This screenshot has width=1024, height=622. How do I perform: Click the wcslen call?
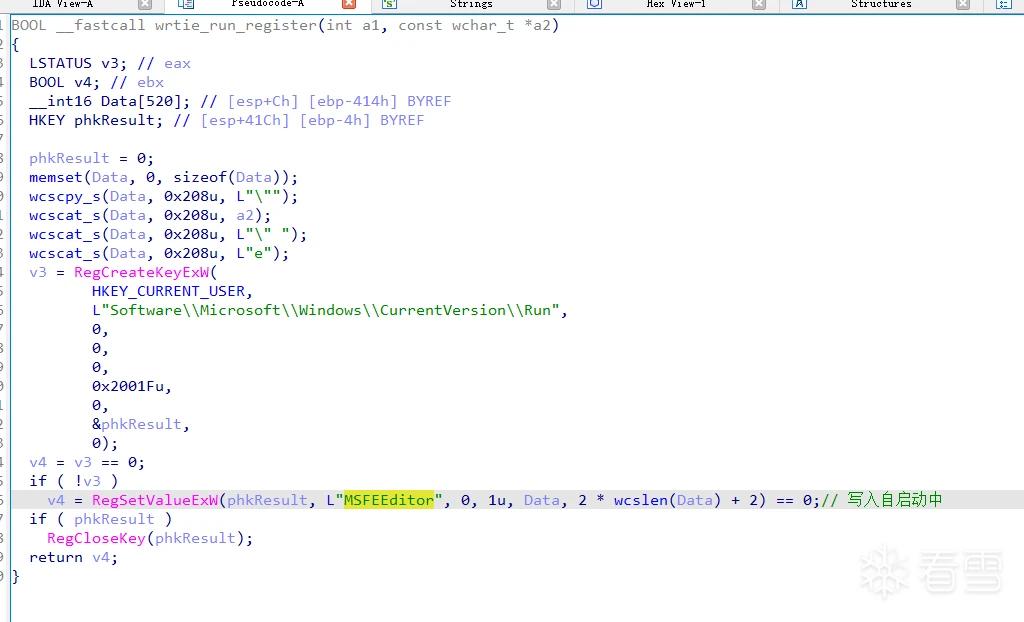point(641,500)
